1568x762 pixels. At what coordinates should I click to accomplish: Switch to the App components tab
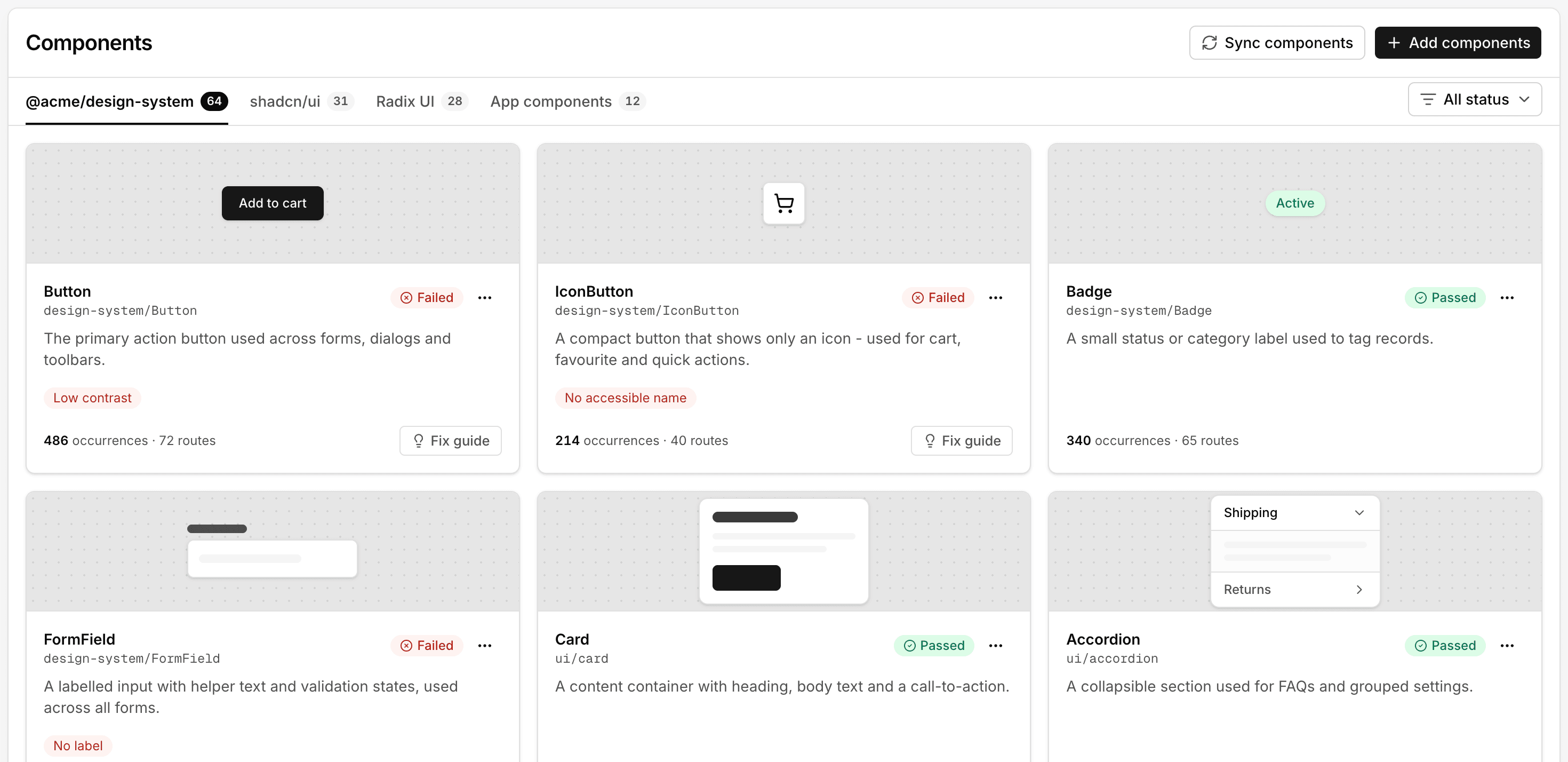click(567, 101)
